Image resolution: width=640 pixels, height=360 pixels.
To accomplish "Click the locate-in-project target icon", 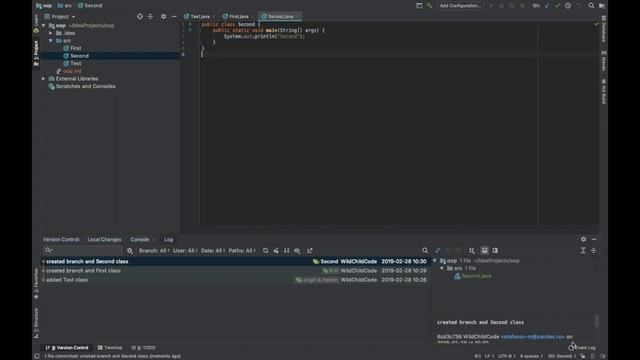I will (x=140, y=16).
